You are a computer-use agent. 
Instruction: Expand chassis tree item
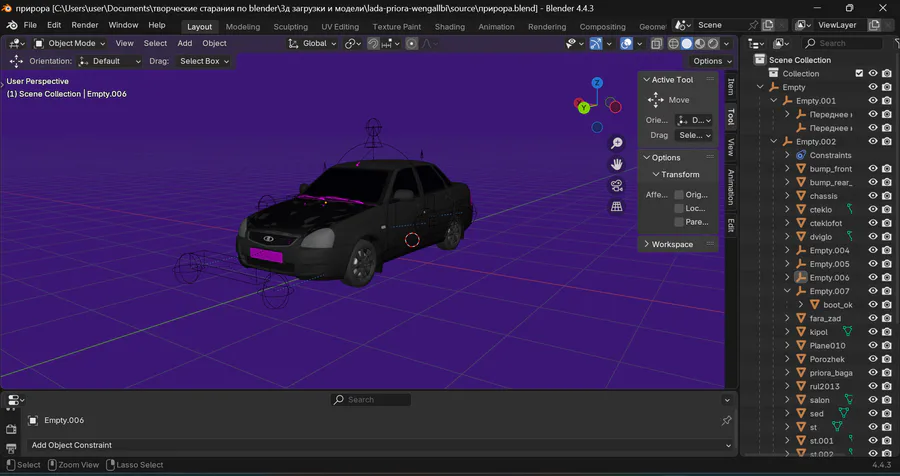[788, 196]
